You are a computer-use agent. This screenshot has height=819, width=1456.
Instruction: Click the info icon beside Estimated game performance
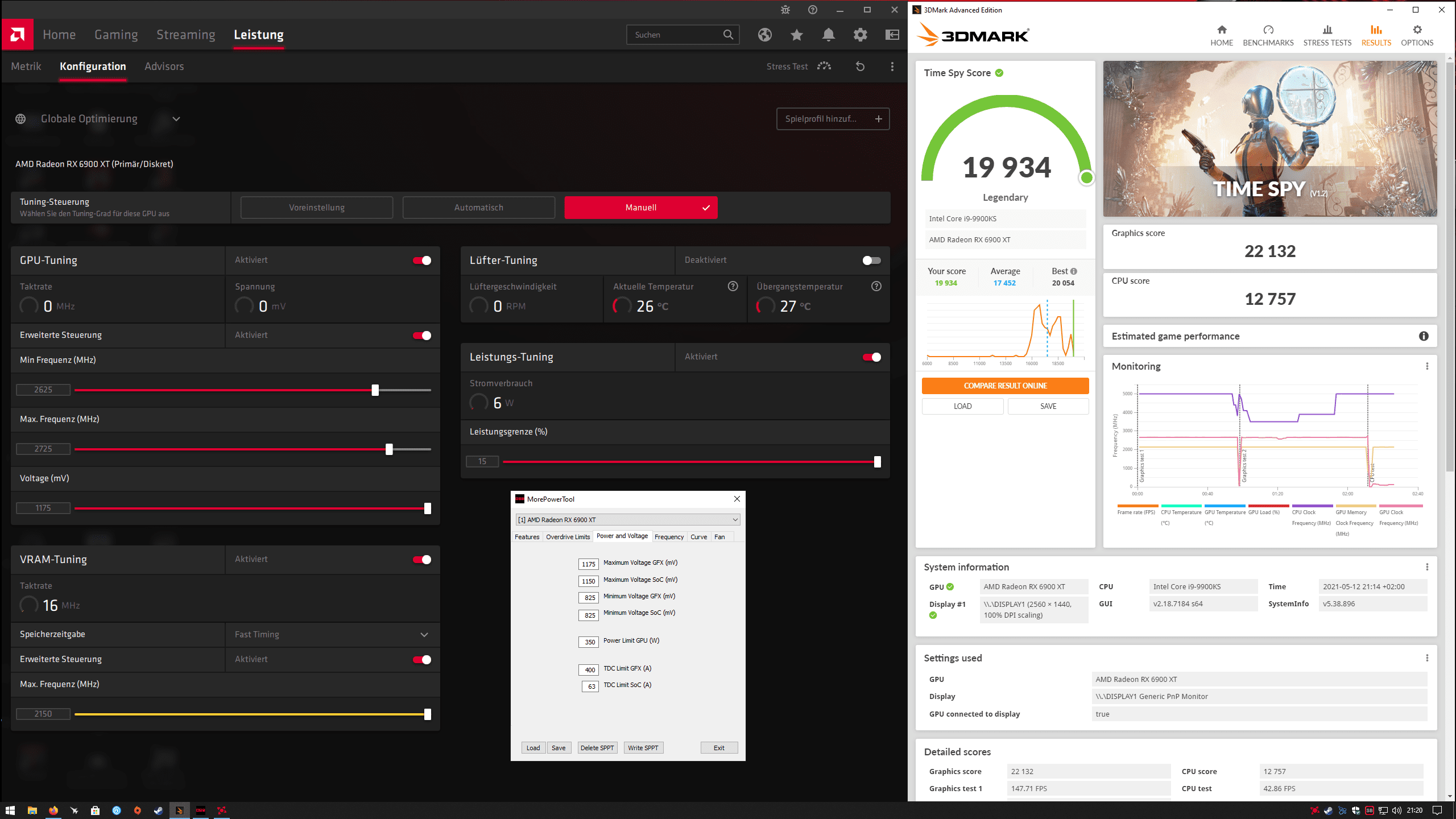pyautogui.click(x=1424, y=336)
